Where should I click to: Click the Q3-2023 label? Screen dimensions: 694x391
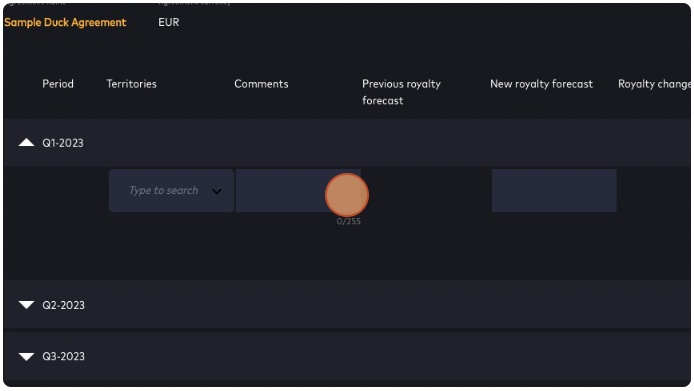(63, 356)
